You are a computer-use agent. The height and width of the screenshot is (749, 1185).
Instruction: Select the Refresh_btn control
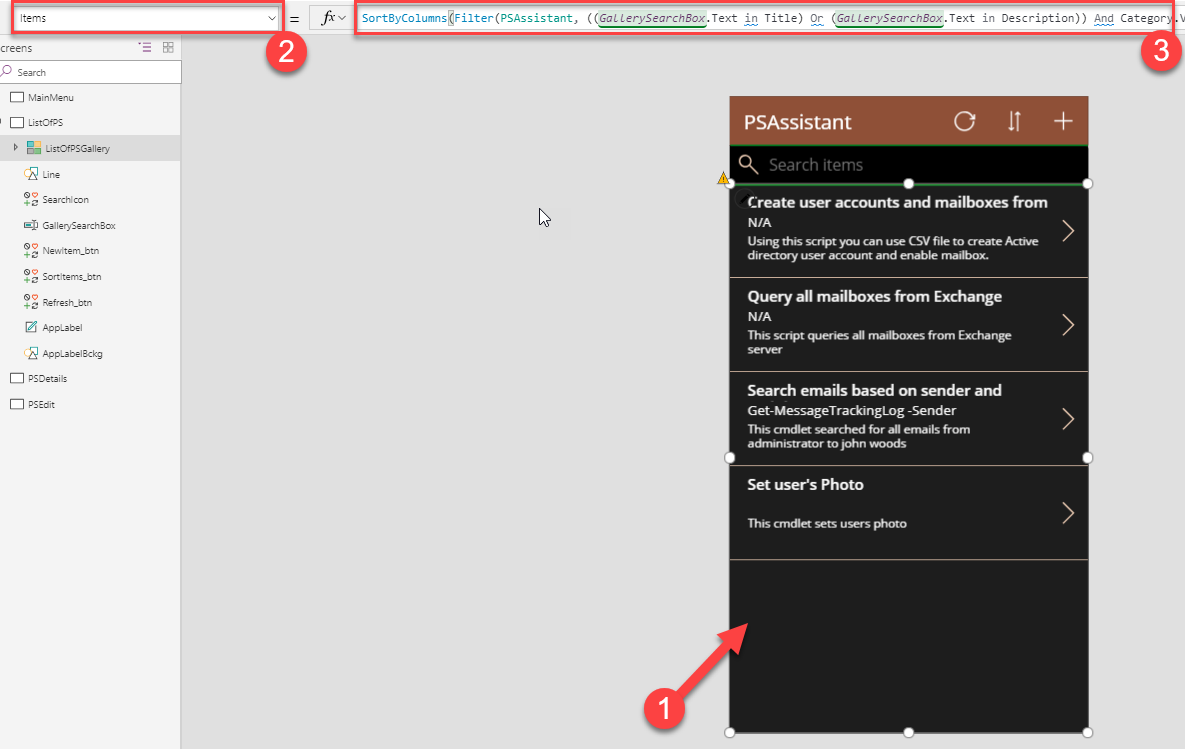click(x=67, y=302)
